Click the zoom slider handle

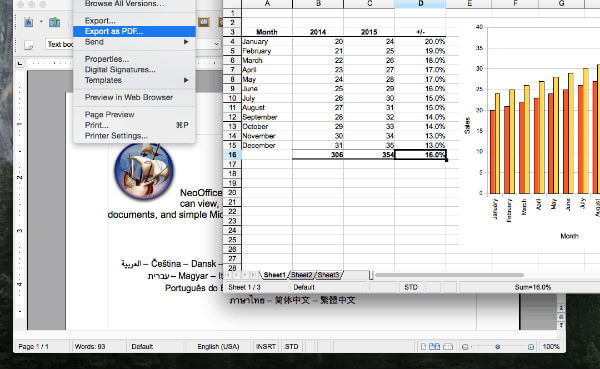pos(497,347)
